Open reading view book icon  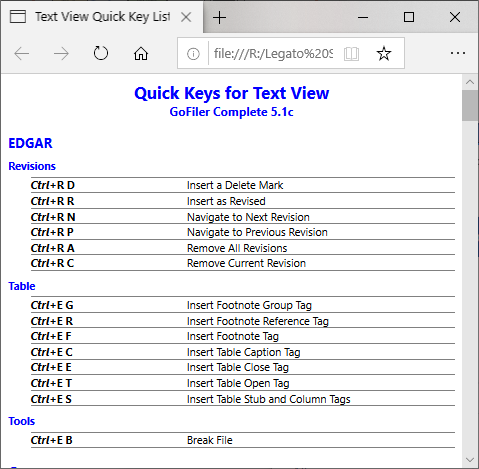pos(351,54)
